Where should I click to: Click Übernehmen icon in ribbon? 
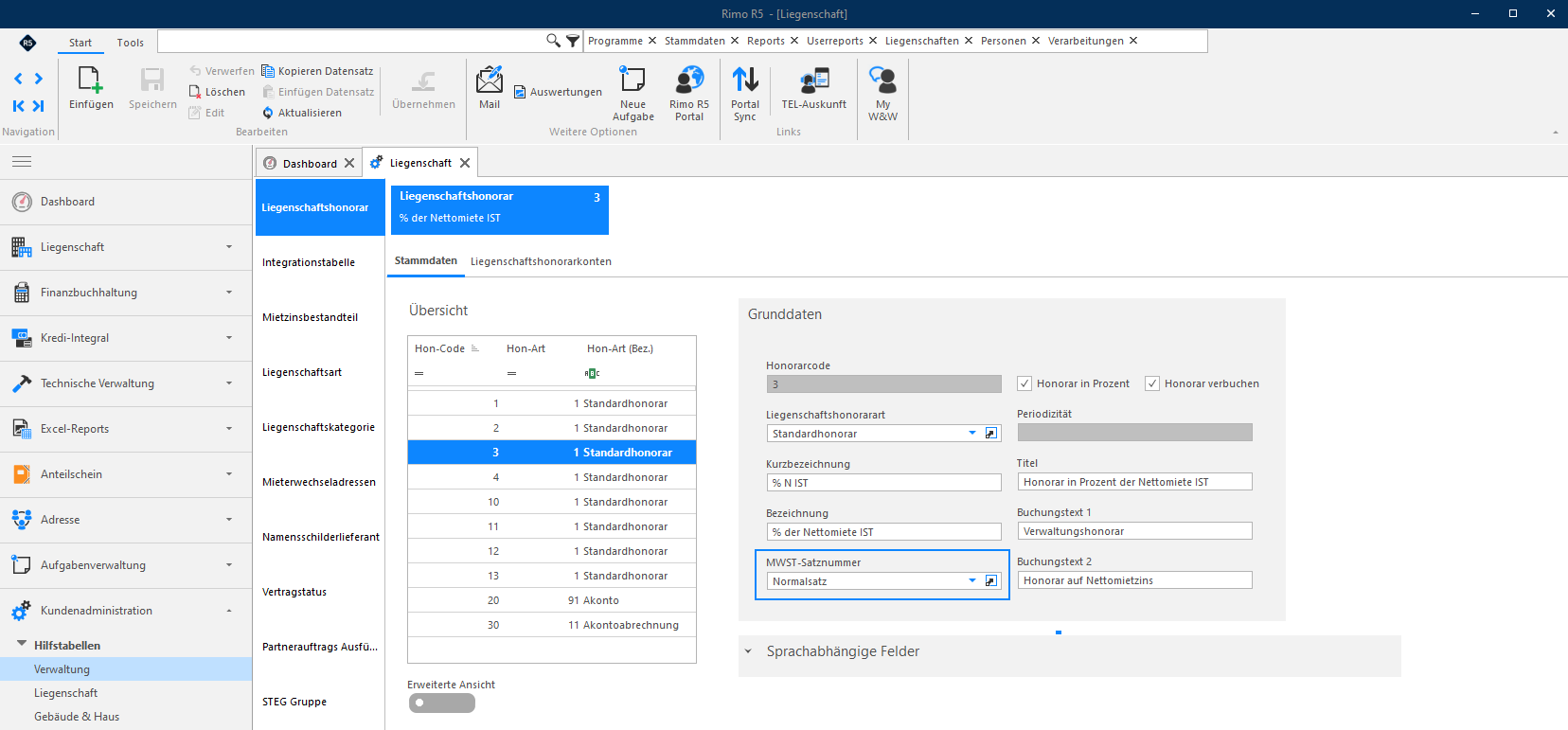(x=423, y=80)
